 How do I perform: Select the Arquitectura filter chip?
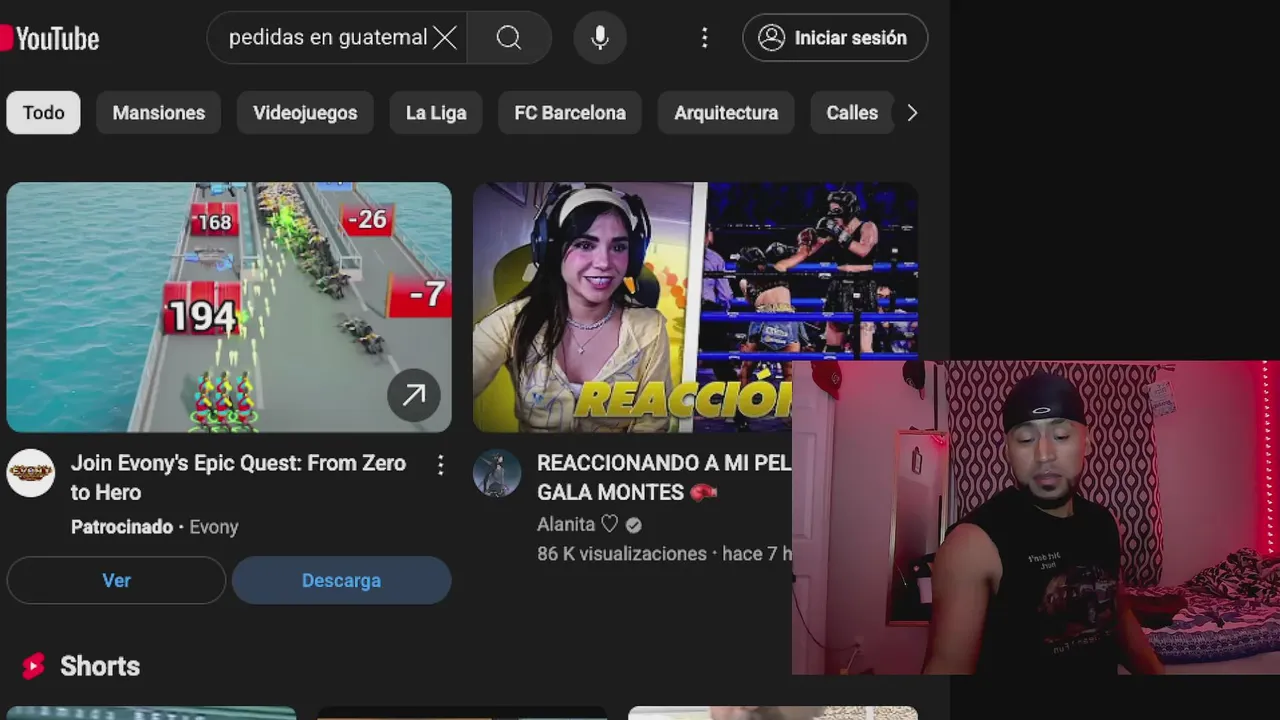726,113
